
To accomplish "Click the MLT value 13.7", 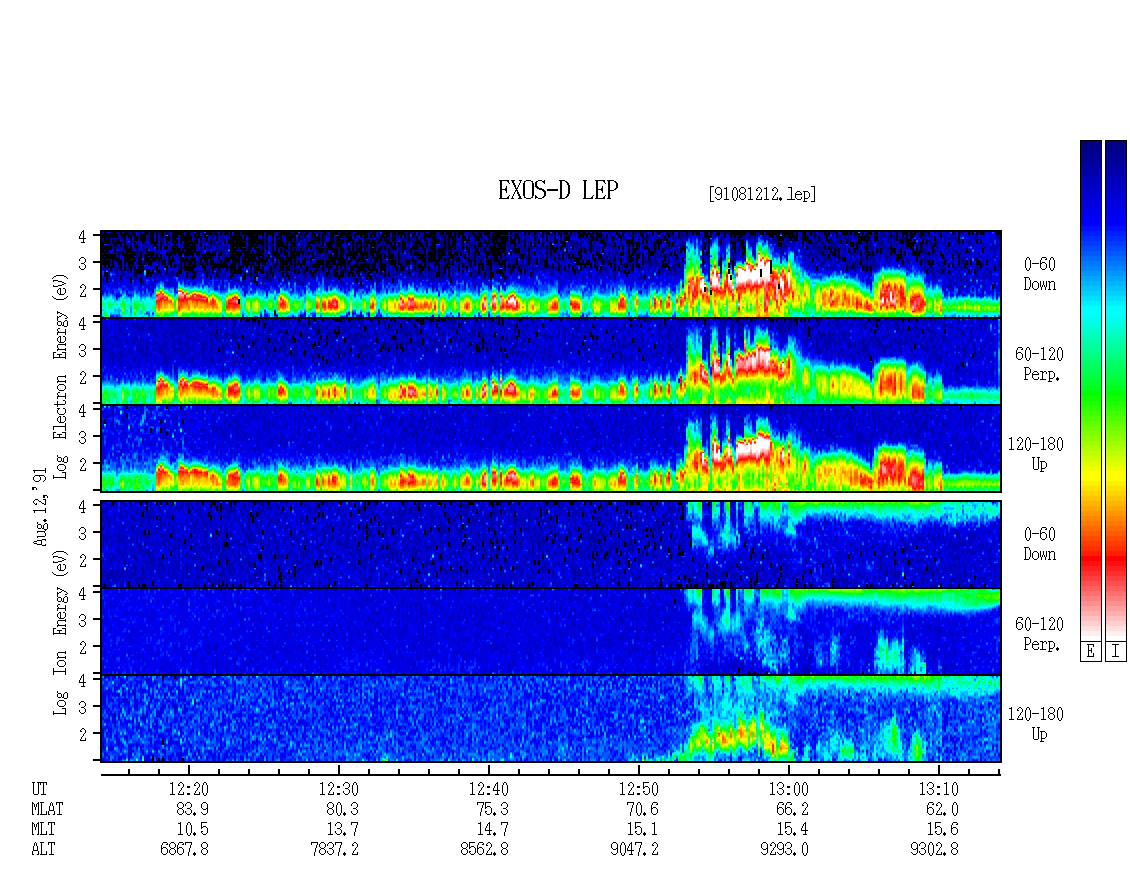I will [342, 830].
